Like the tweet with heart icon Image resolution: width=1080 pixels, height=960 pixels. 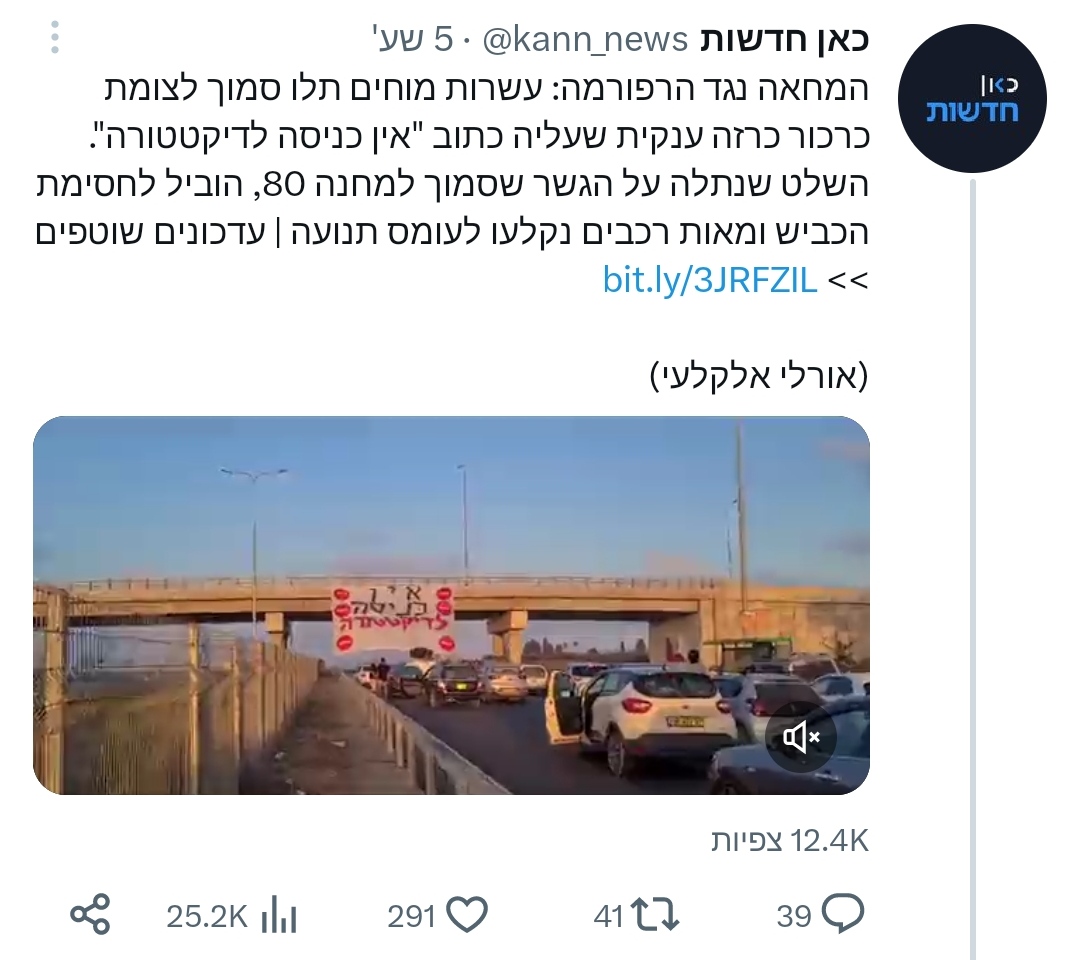tap(467, 915)
